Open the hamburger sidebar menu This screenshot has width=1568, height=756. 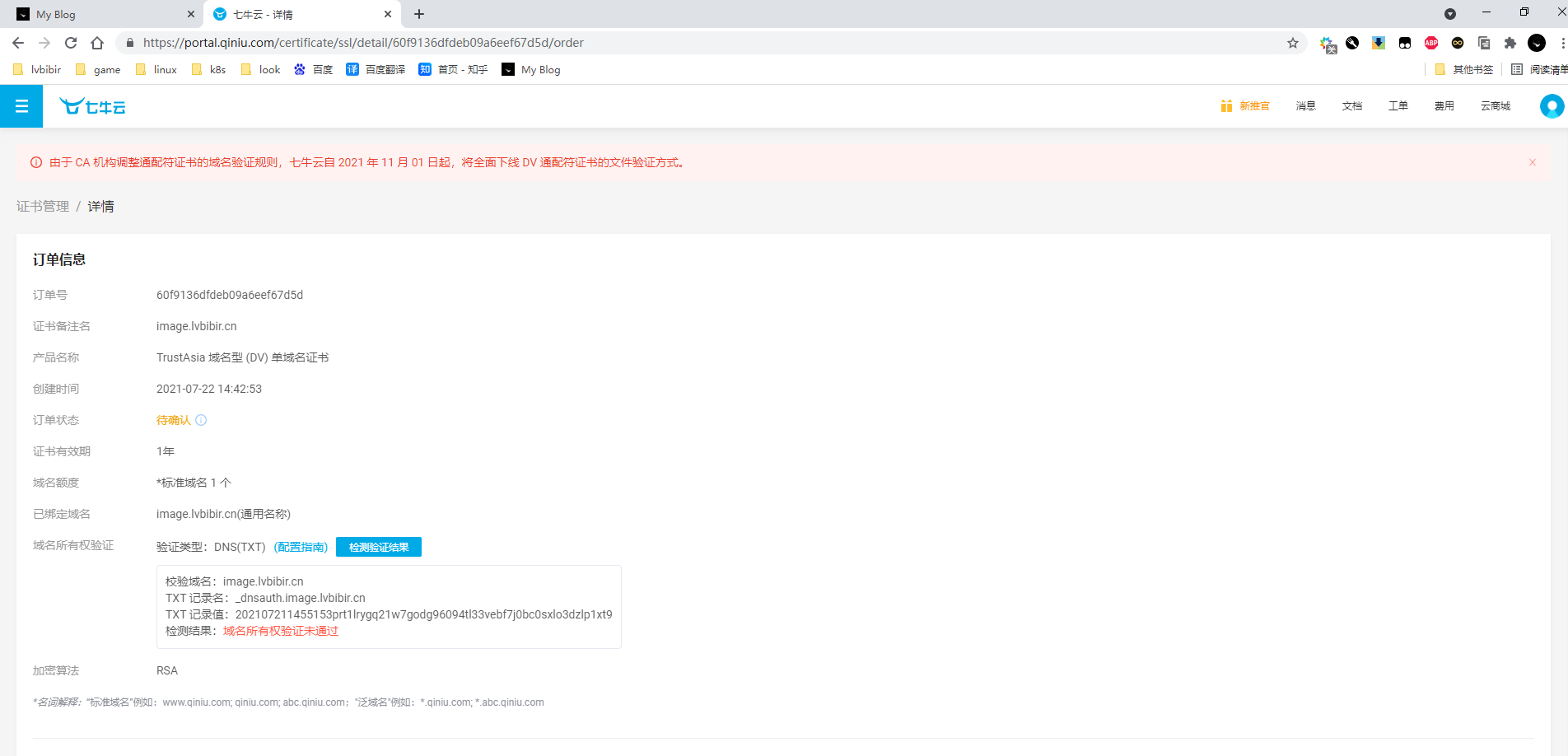click(x=21, y=106)
